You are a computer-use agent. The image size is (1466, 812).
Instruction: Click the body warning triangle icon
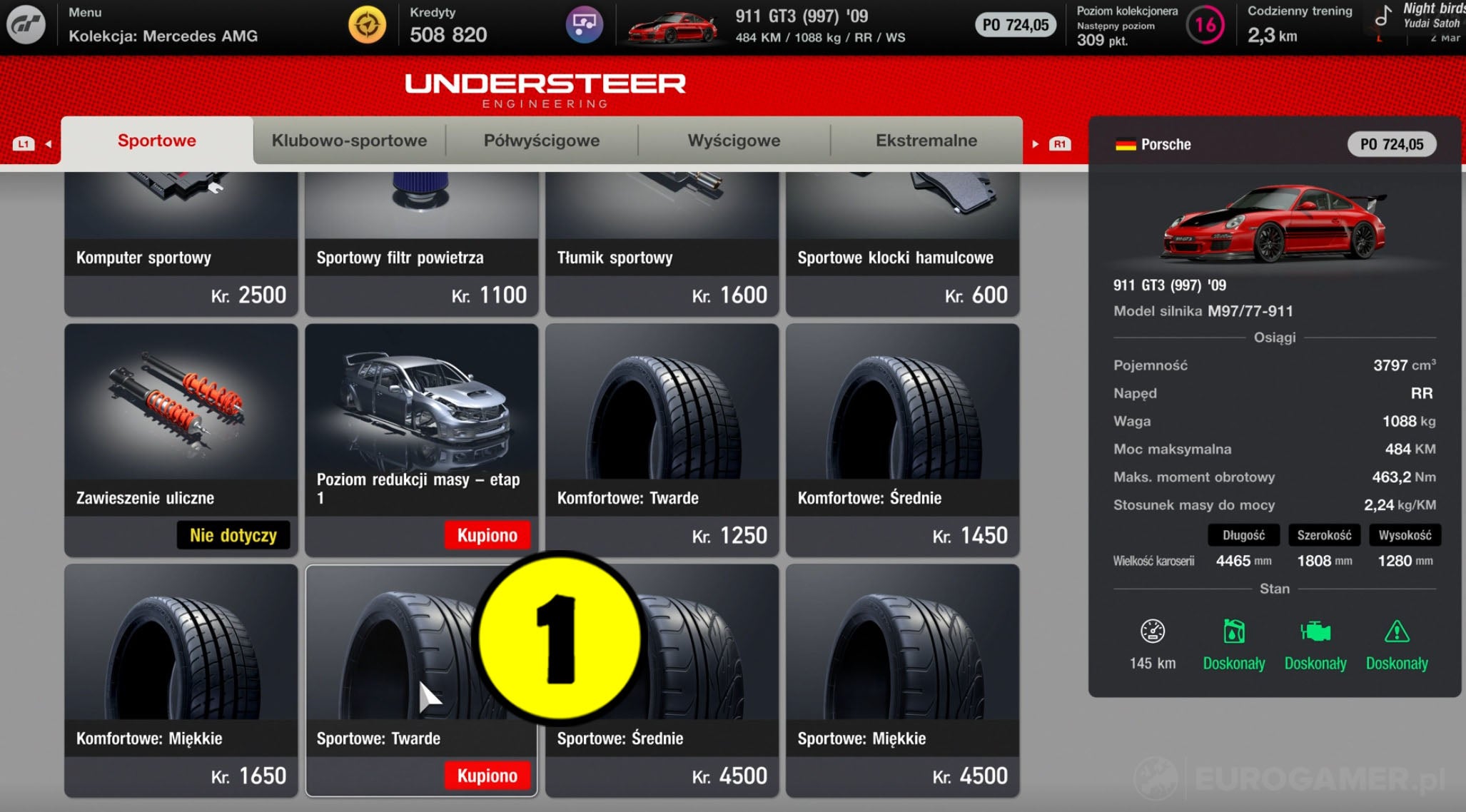pos(1397,631)
